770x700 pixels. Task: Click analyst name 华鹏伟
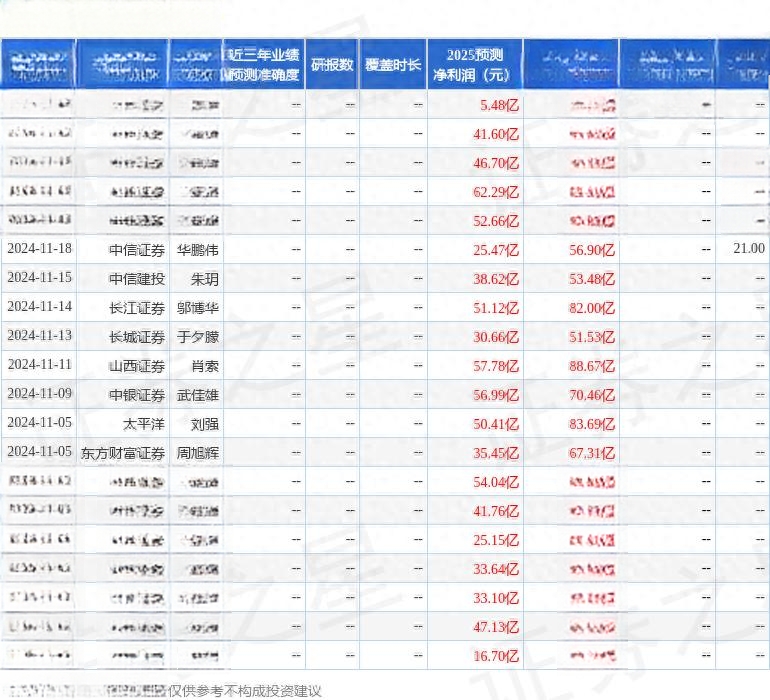tap(198, 250)
